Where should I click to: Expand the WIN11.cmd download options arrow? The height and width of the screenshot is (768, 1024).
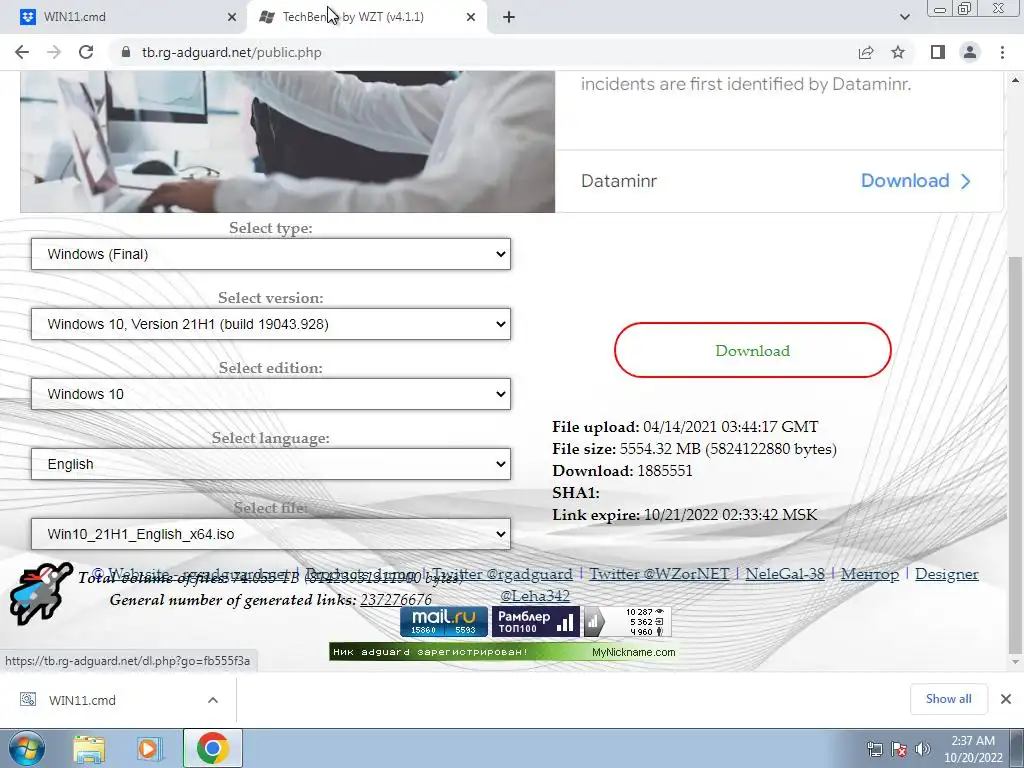coord(213,700)
